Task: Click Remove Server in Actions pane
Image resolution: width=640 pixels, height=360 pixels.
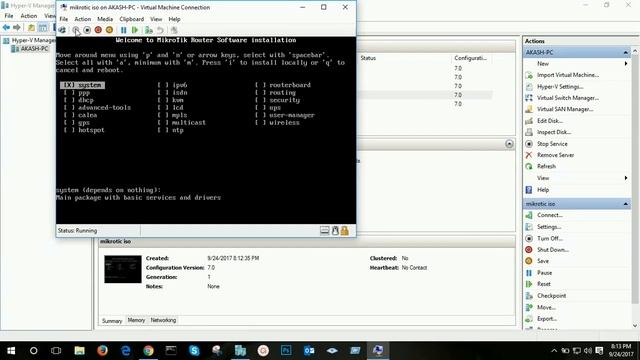Action: point(555,155)
